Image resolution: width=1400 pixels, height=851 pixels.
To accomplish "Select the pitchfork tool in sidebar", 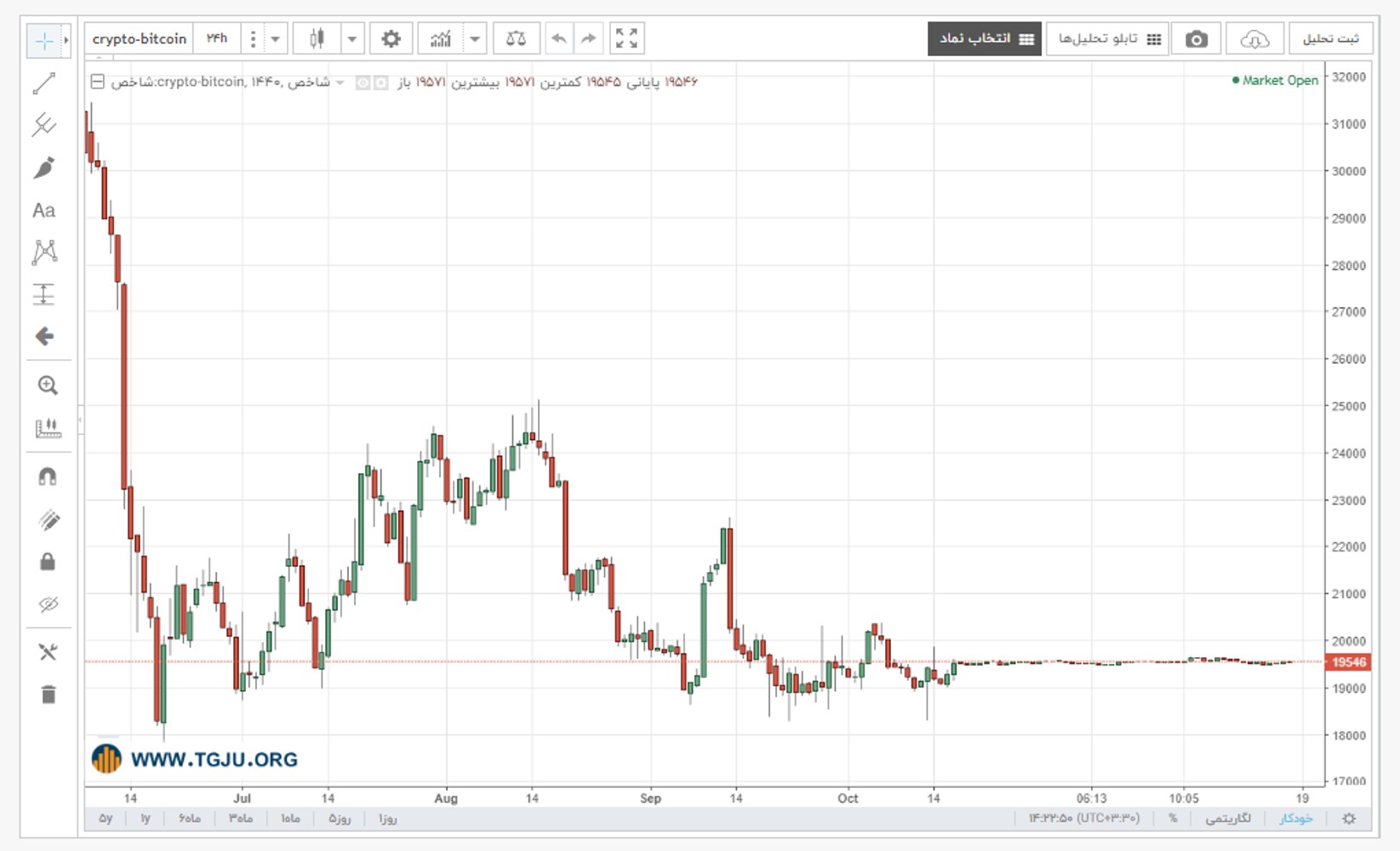I will coord(44,125).
